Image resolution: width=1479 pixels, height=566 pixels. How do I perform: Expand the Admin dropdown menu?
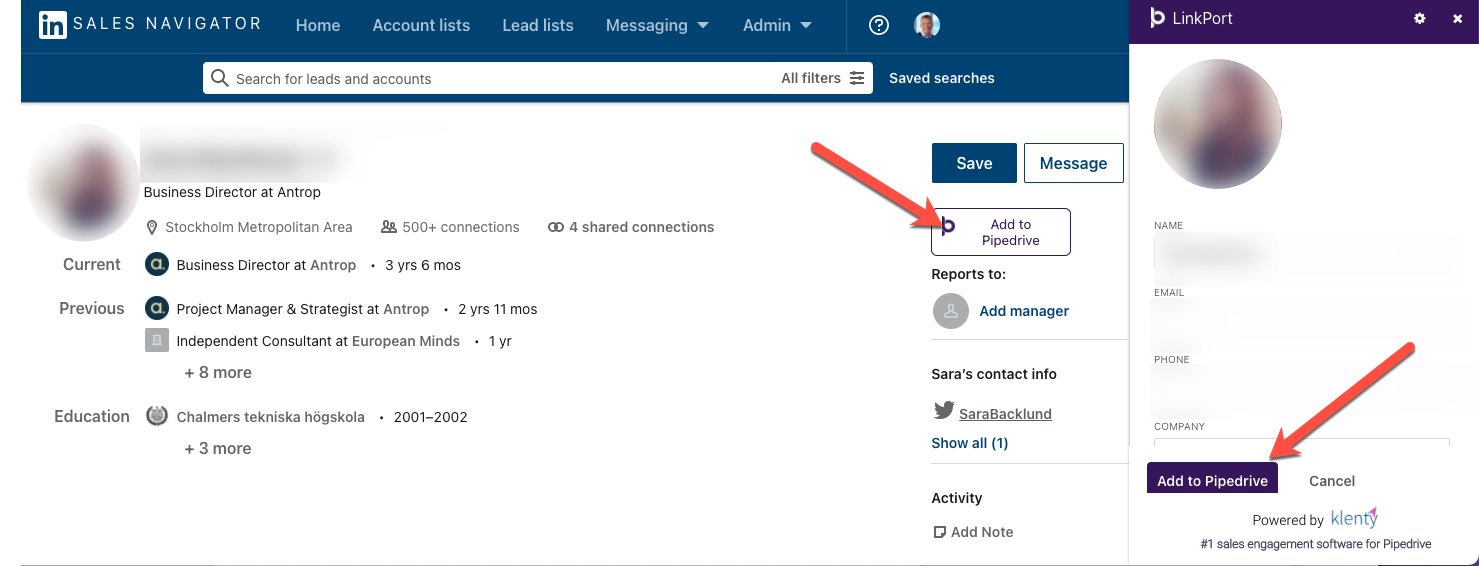point(777,25)
